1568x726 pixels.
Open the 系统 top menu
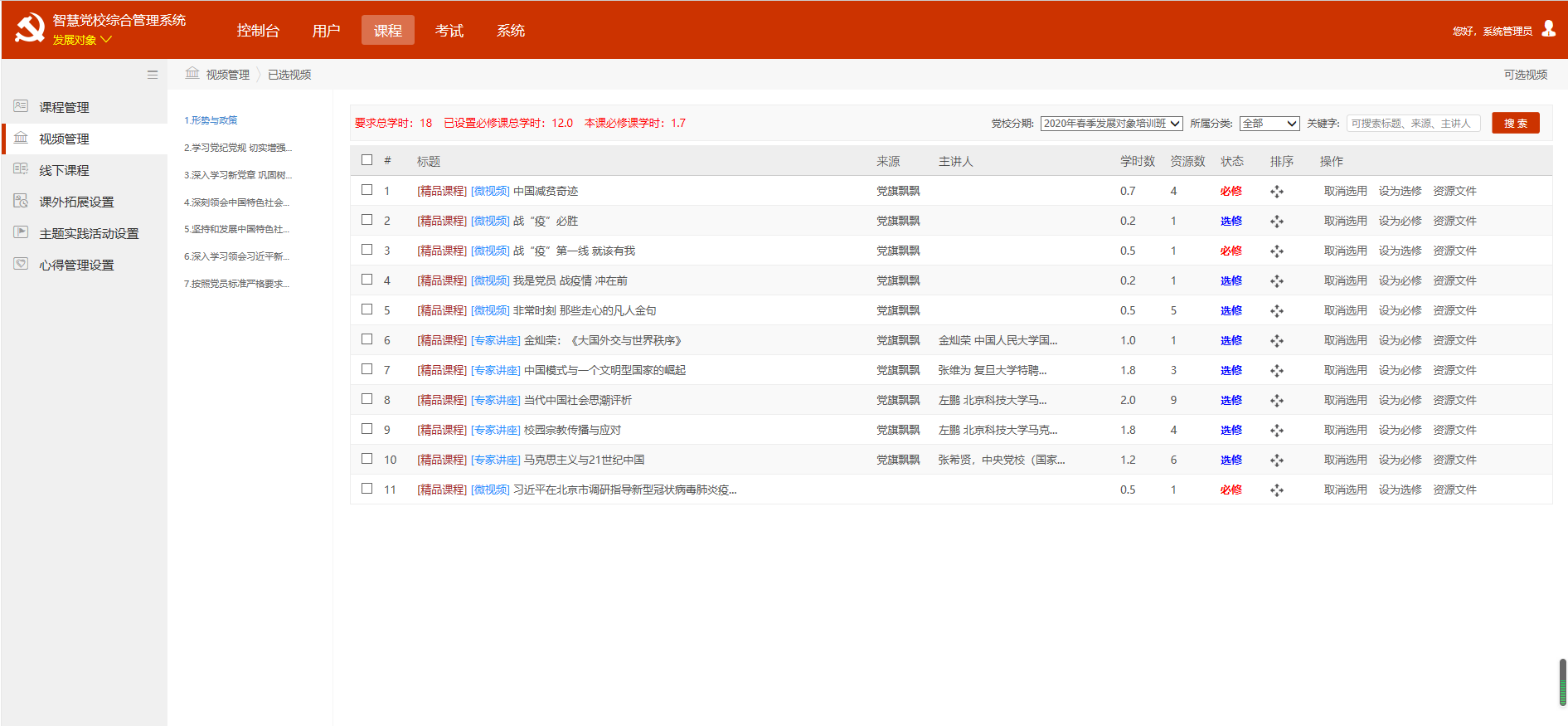click(x=511, y=31)
